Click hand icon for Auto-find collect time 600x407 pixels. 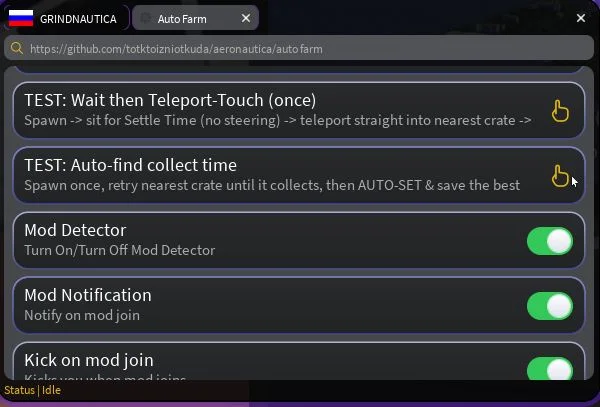click(x=560, y=176)
